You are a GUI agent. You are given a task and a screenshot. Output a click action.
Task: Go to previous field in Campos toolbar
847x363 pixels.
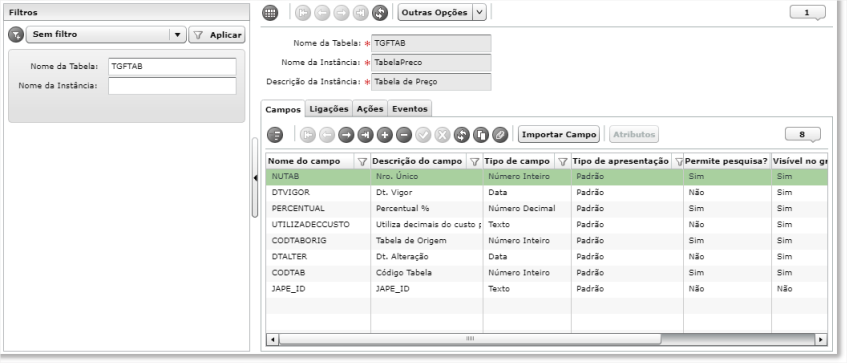(x=327, y=135)
